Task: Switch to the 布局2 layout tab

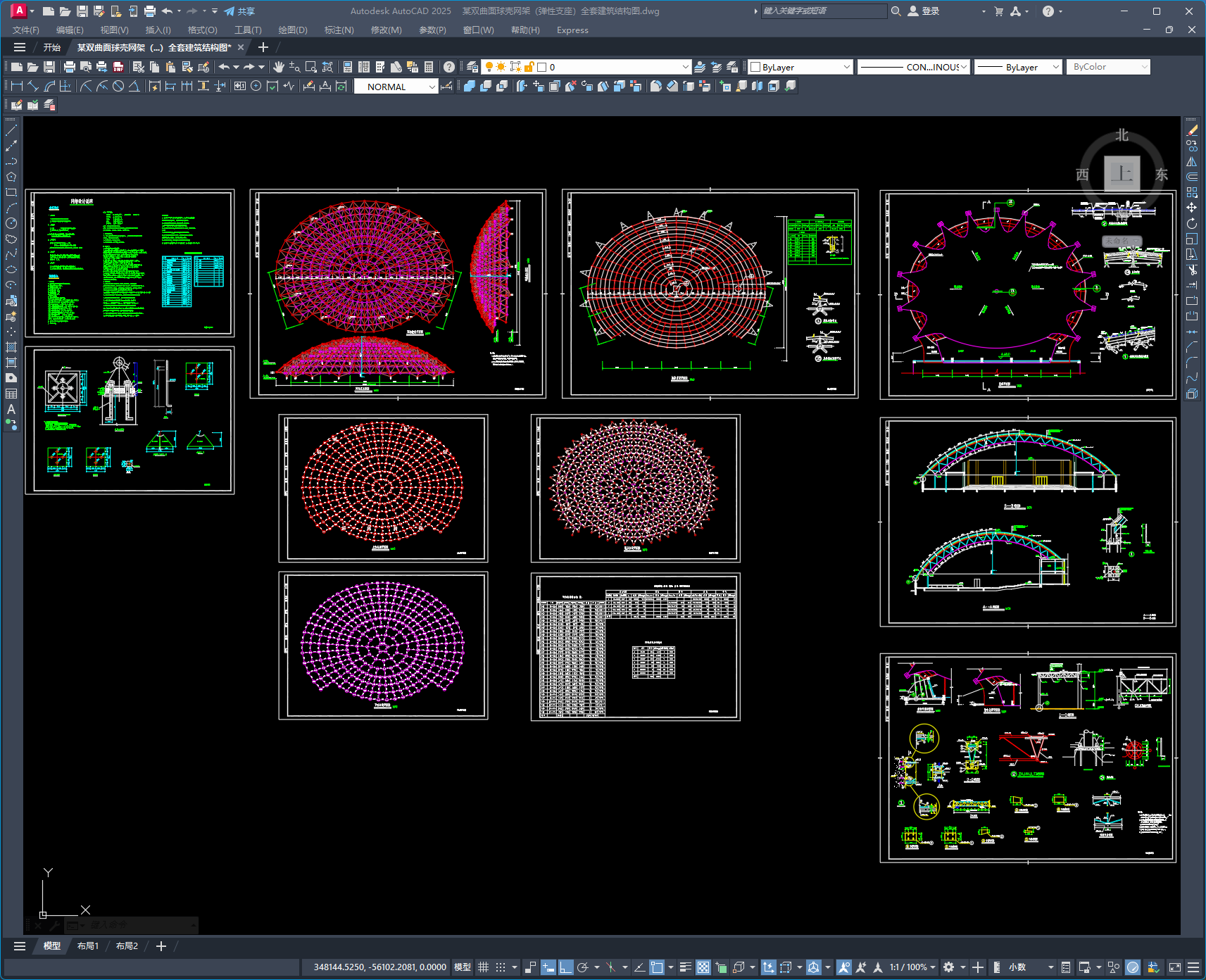Action: 127,946
